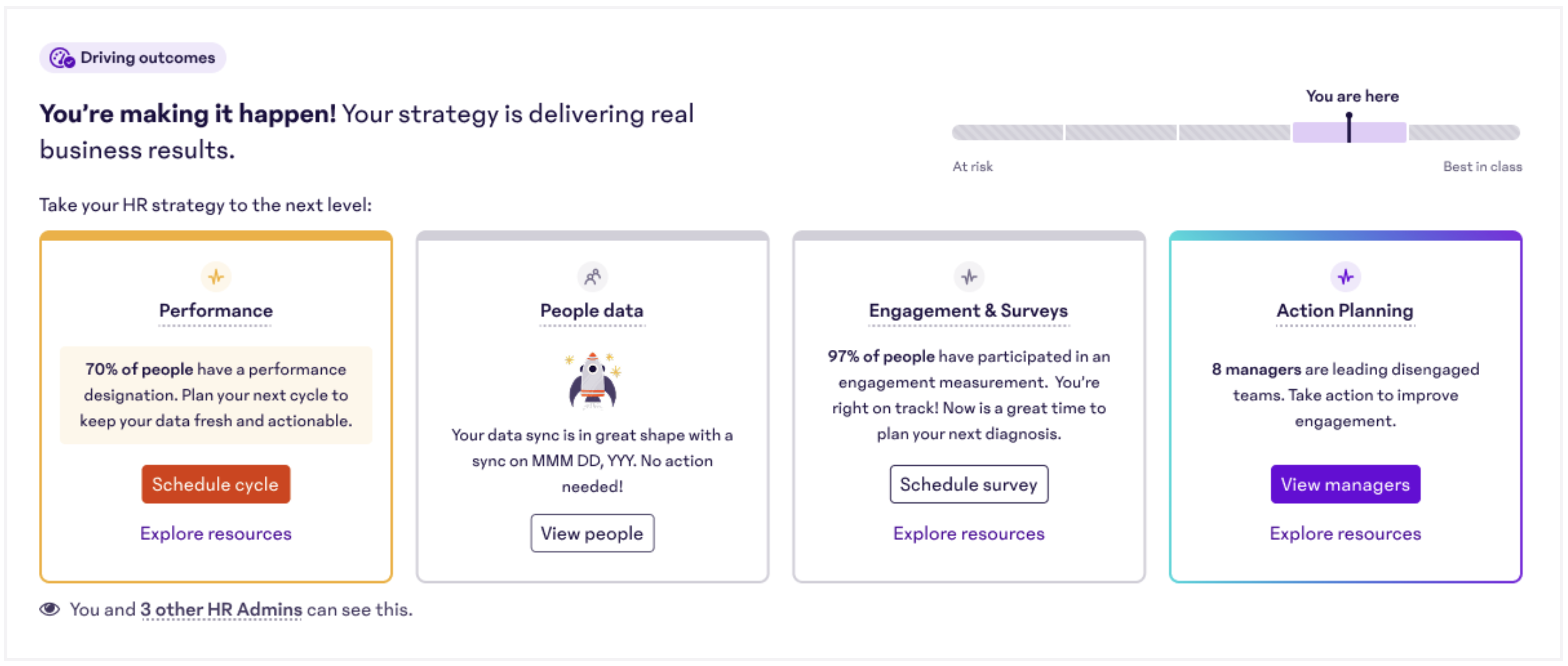Click the Driving outcomes gauge icon

[61, 58]
